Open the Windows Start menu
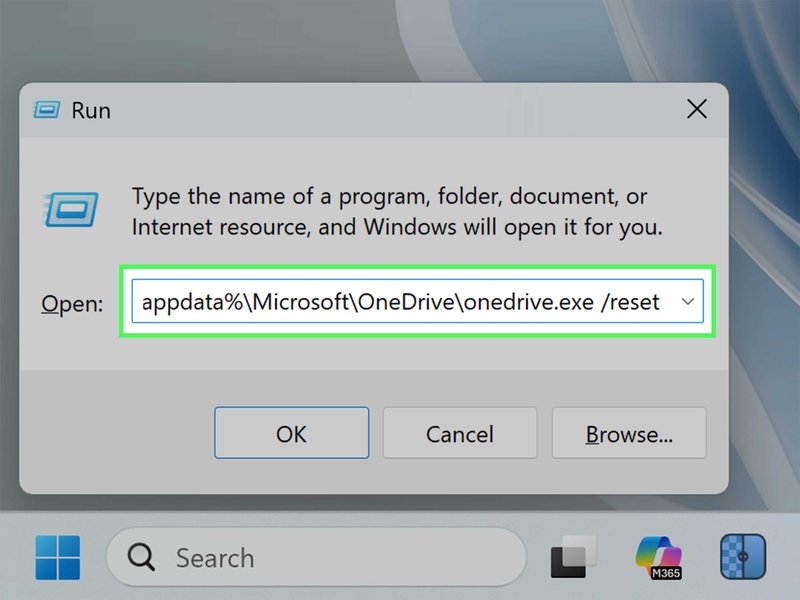This screenshot has height=600, width=800. point(58,557)
